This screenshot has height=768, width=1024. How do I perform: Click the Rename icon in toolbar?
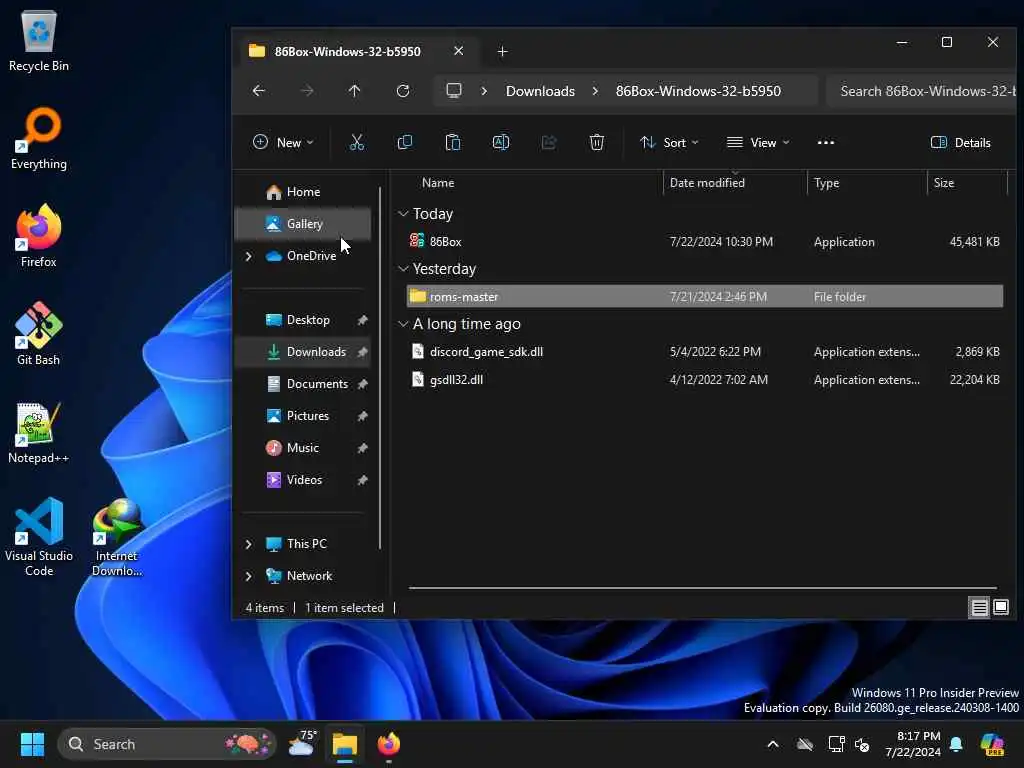tap(501, 142)
